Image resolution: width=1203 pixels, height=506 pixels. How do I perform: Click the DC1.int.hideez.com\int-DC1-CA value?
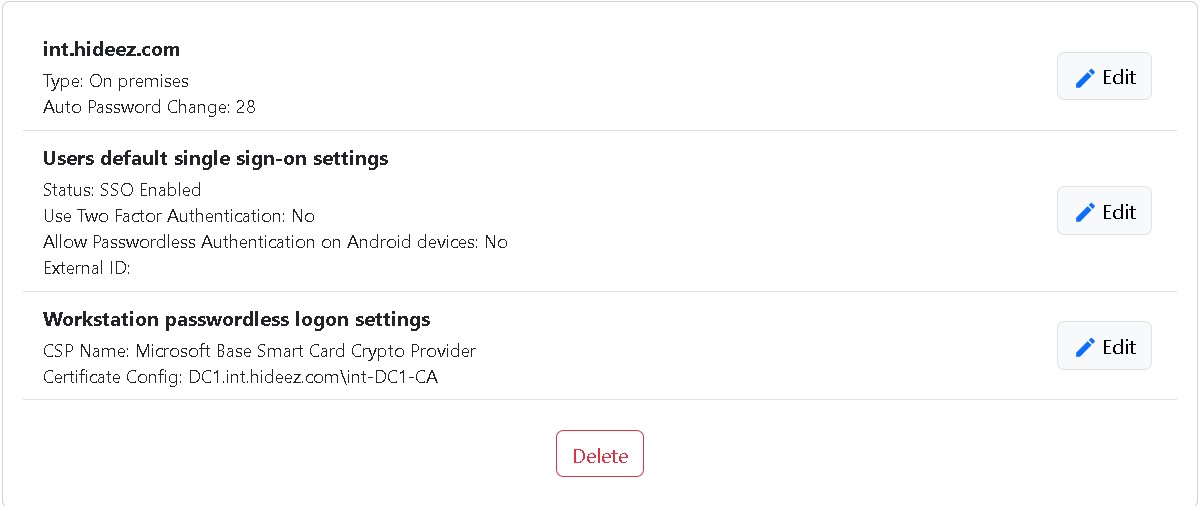[313, 377]
